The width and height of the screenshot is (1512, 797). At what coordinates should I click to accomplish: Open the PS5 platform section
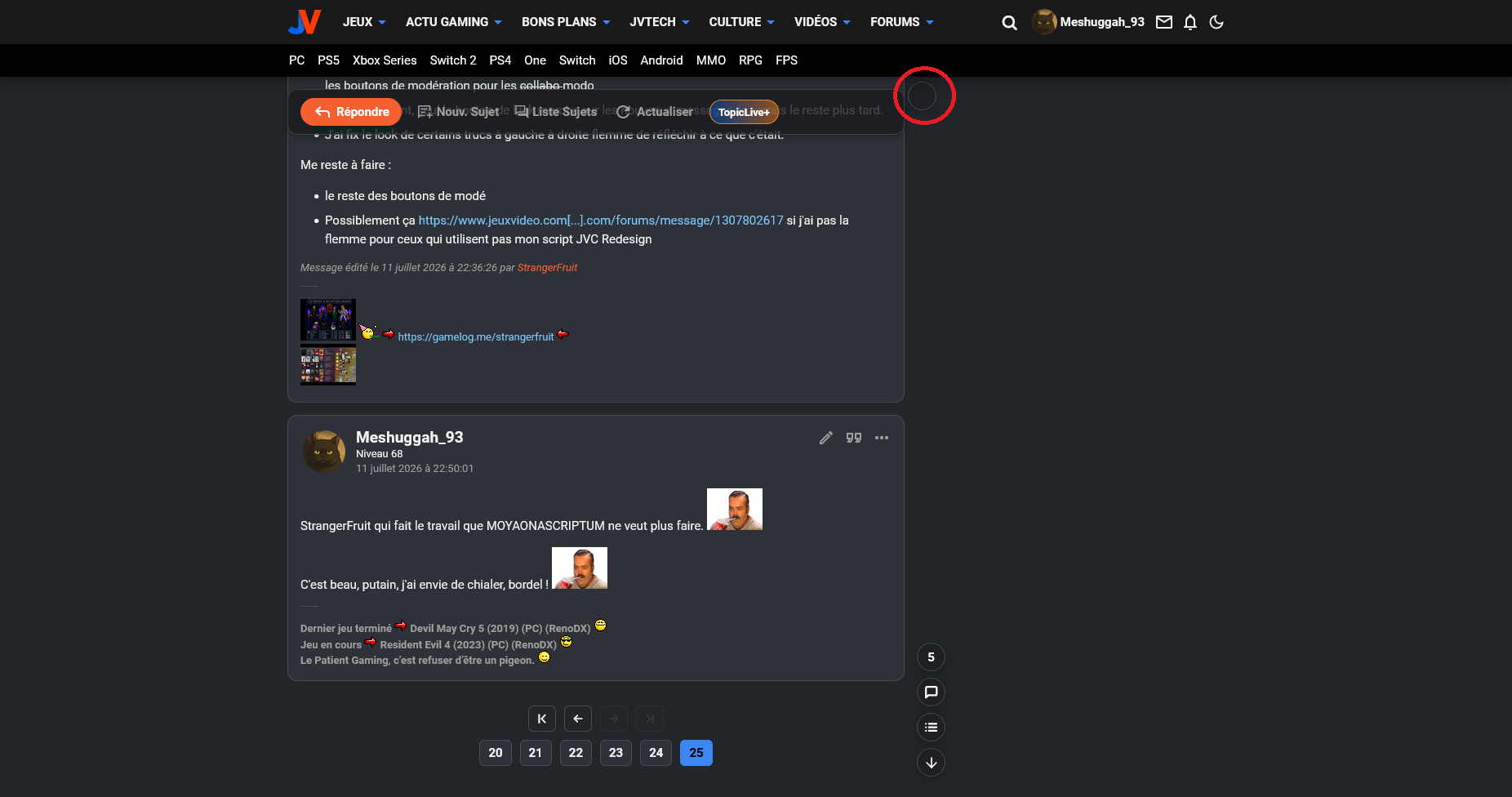point(328,60)
